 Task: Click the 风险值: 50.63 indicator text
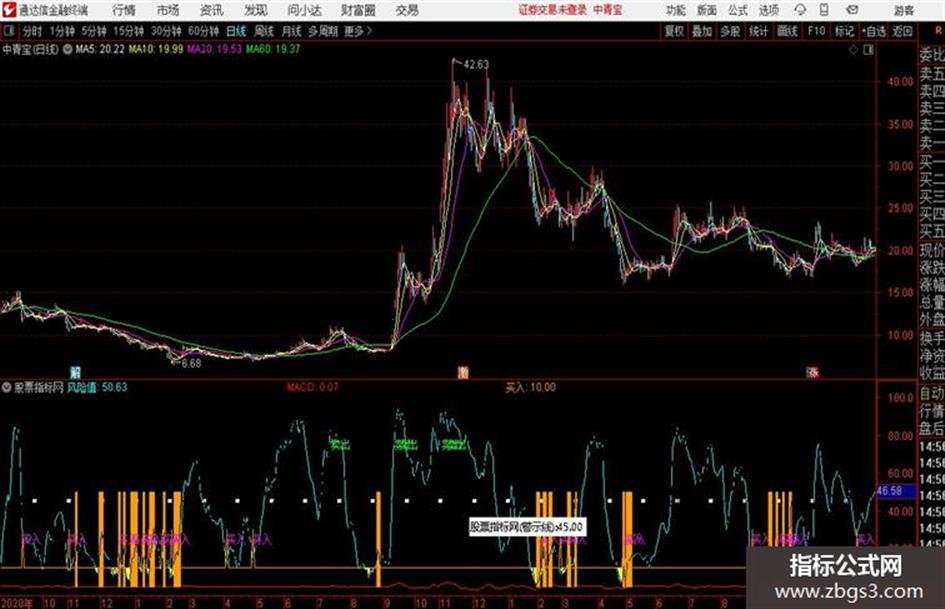click(97, 387)
